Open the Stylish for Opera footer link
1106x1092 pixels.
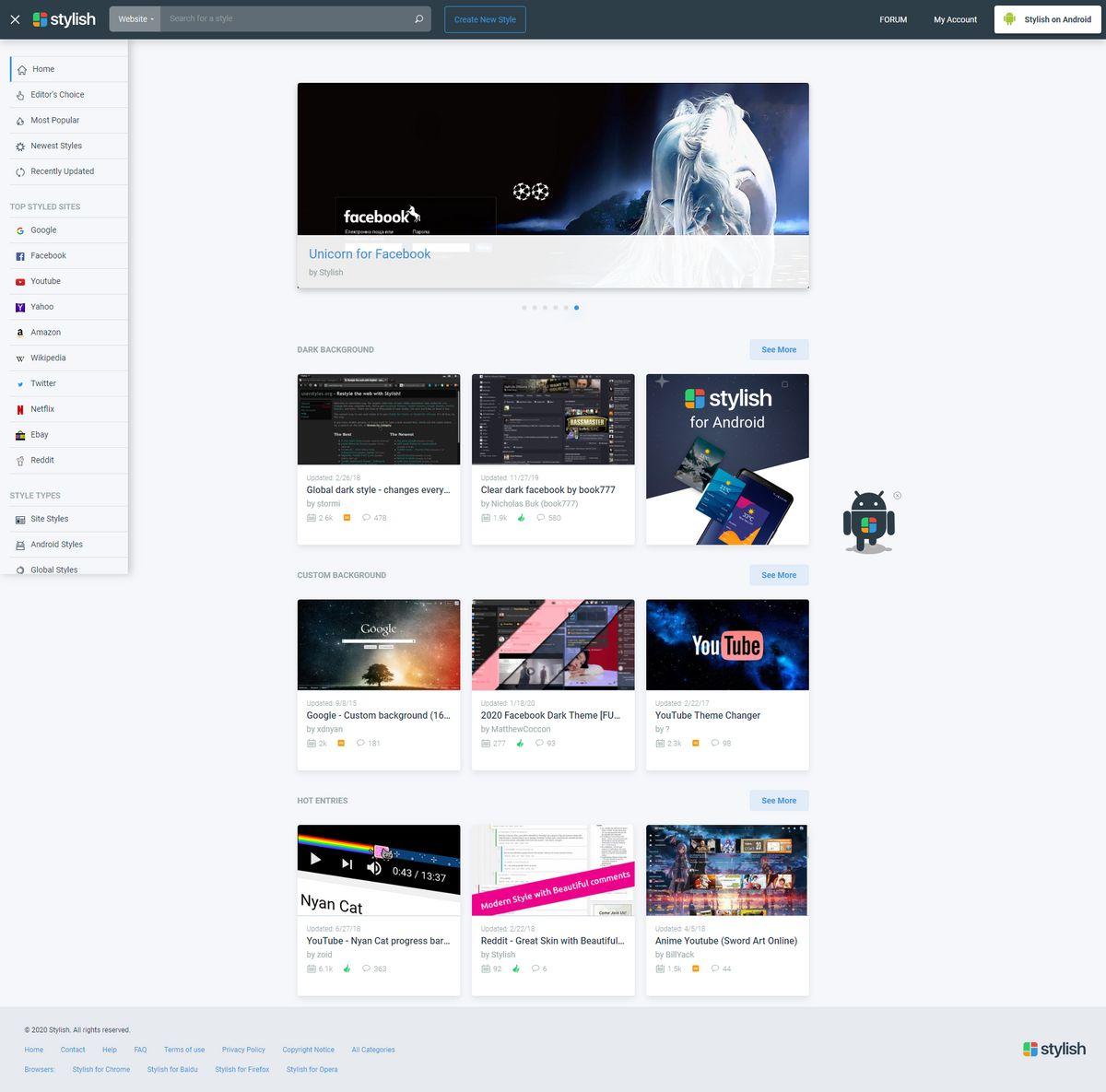click(312, 1070)
